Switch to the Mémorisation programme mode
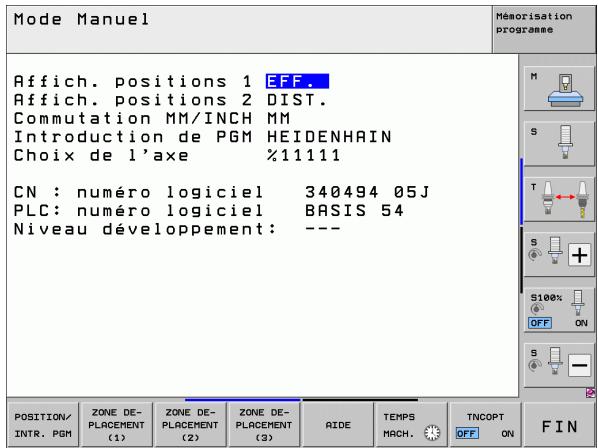The image size is (598, 448). click(x=543, y=30)
